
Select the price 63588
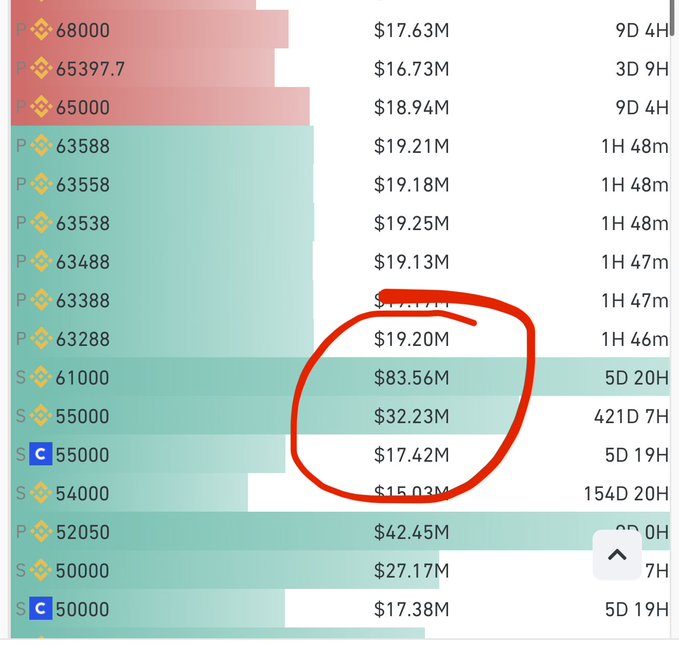(x=83, y=146)
